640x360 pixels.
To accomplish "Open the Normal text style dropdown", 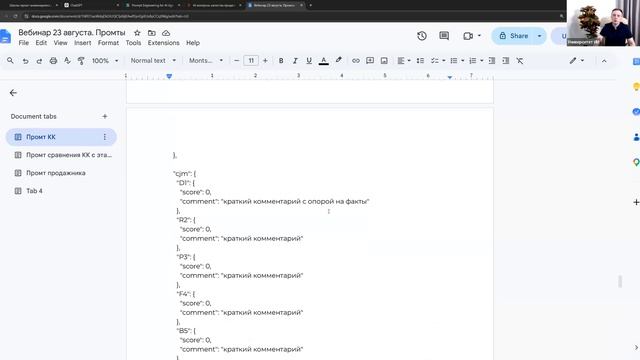I will click(153, 60).
